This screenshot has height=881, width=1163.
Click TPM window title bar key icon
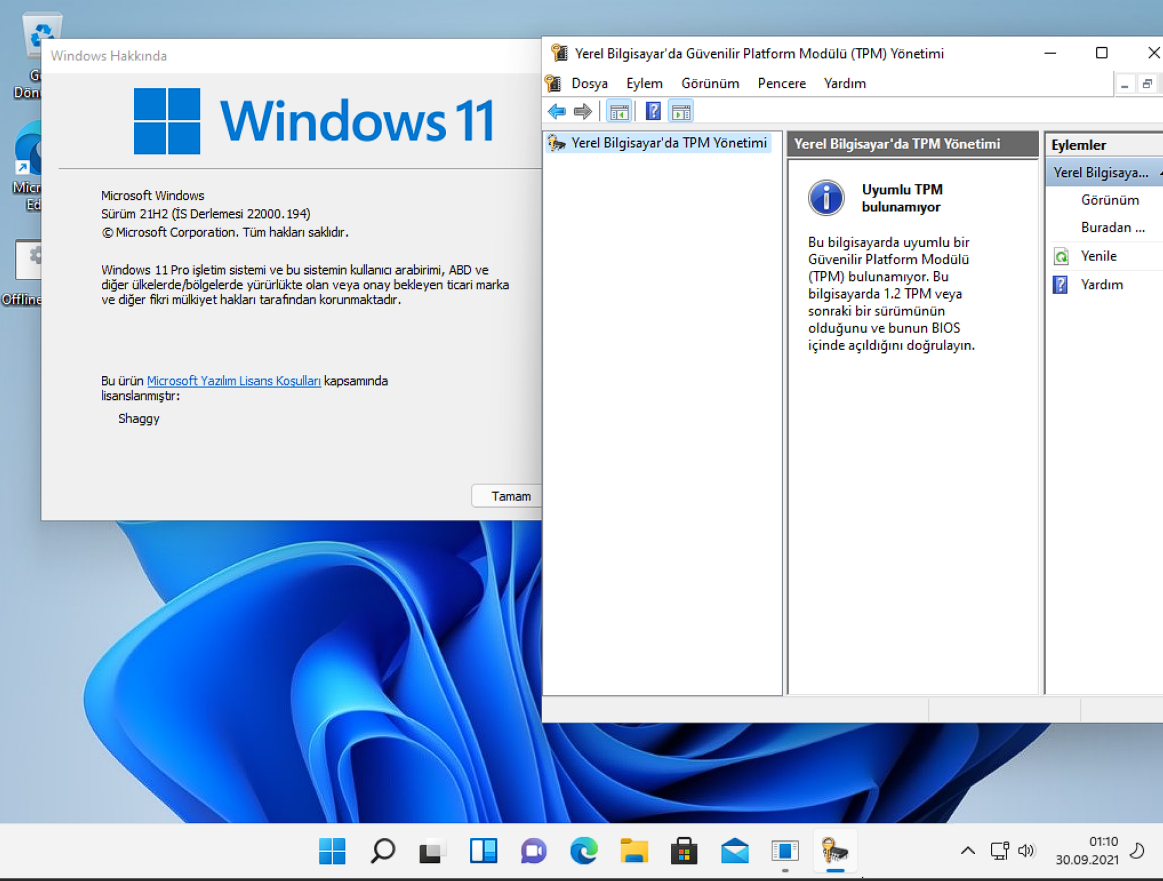pos(559,53)
